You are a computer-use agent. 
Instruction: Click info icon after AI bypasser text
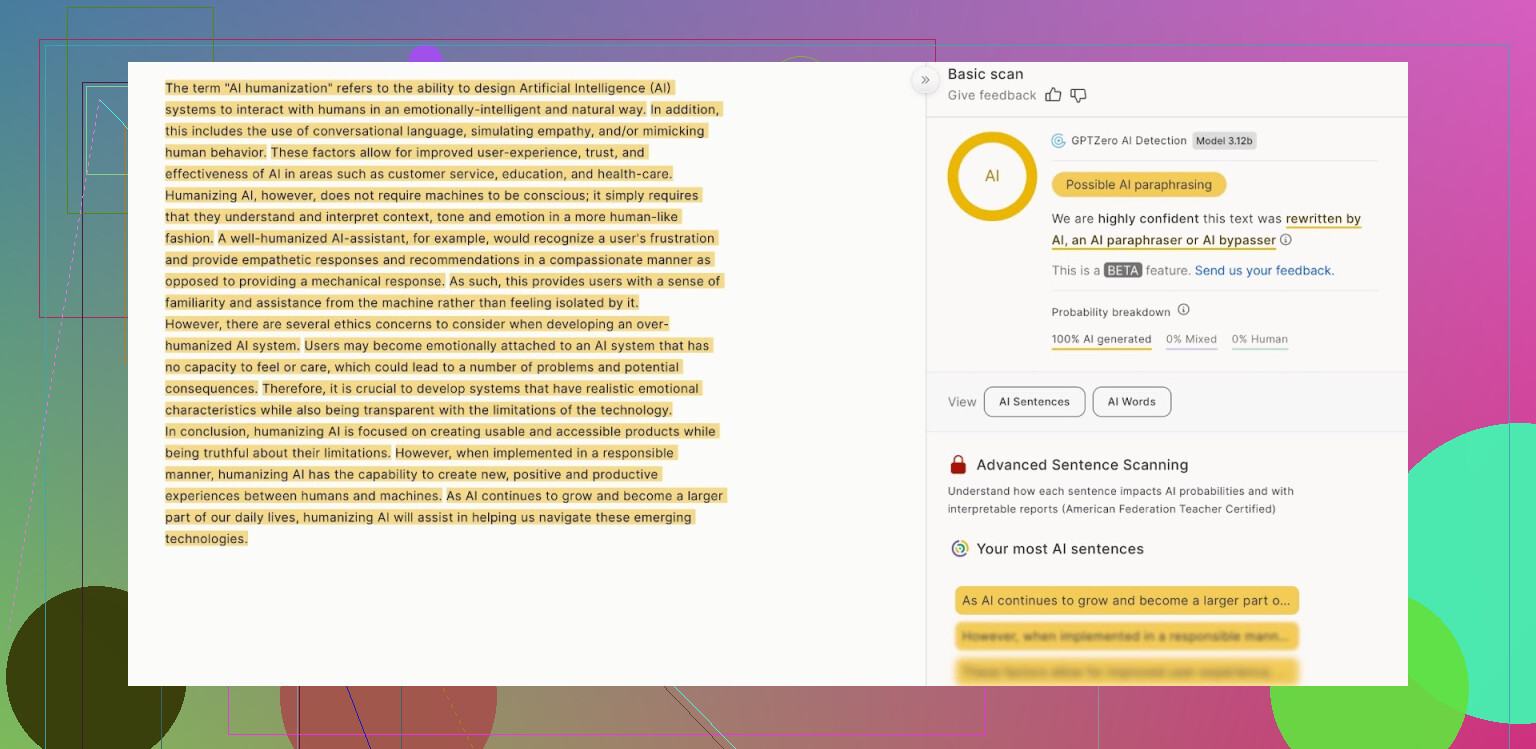point(1286,240)
